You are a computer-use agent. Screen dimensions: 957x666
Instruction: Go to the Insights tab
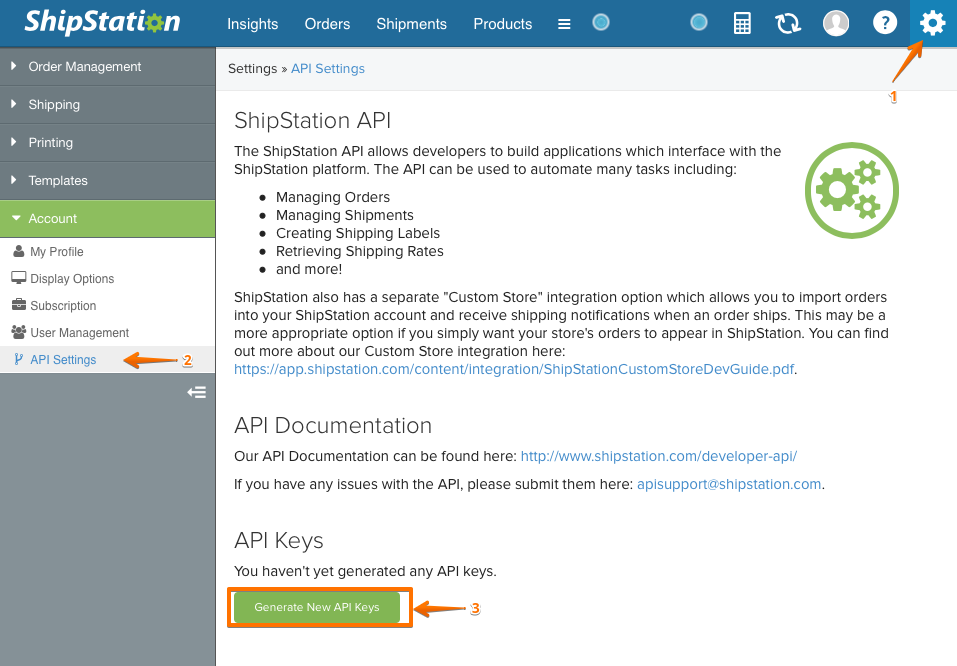tap(252, 24)
